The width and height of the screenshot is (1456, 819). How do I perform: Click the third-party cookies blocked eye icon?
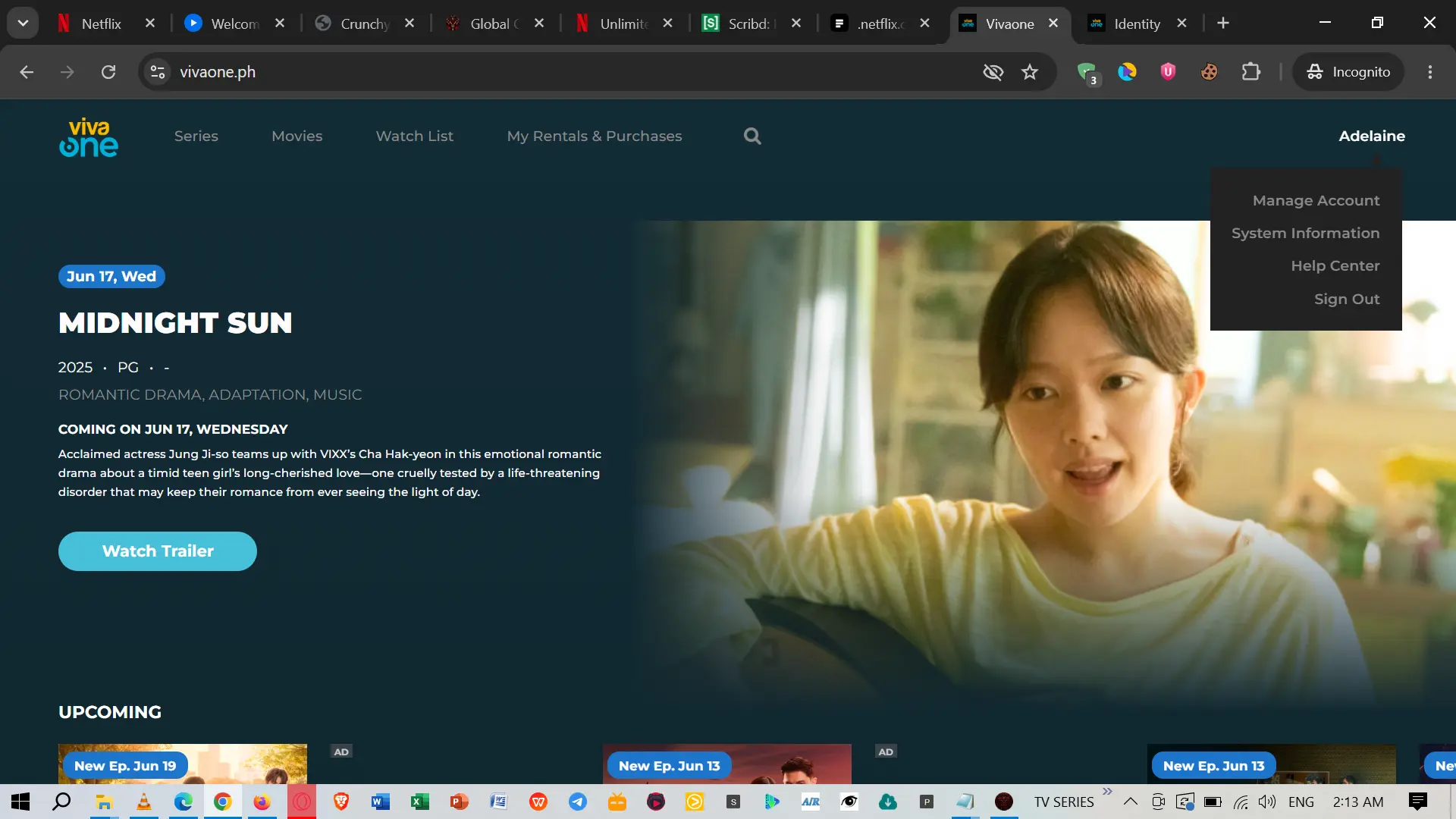(993, 72)
